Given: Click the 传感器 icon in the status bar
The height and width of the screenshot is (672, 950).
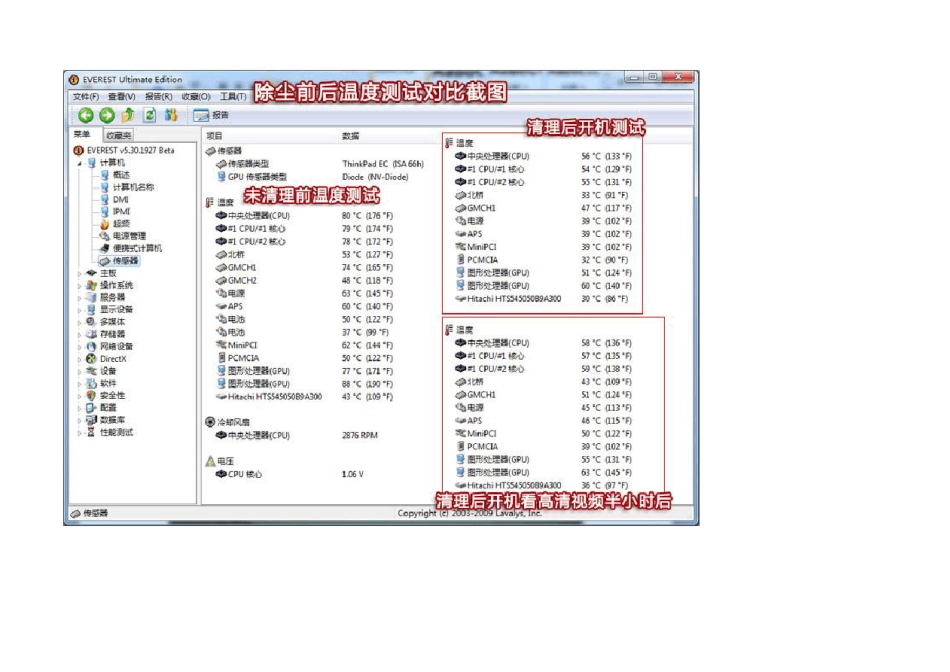Looking at the screenshot, I should click(x=76, y=513).
